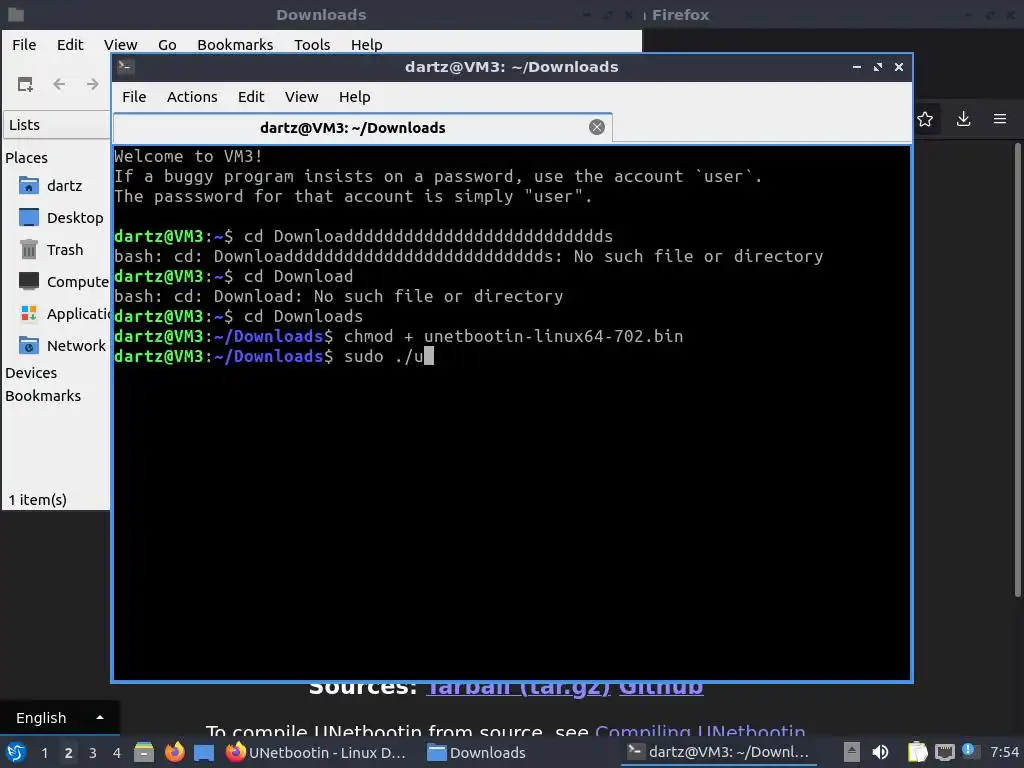Open the network connection tray icon
The image size is (1024, 768).
[944, 753]
